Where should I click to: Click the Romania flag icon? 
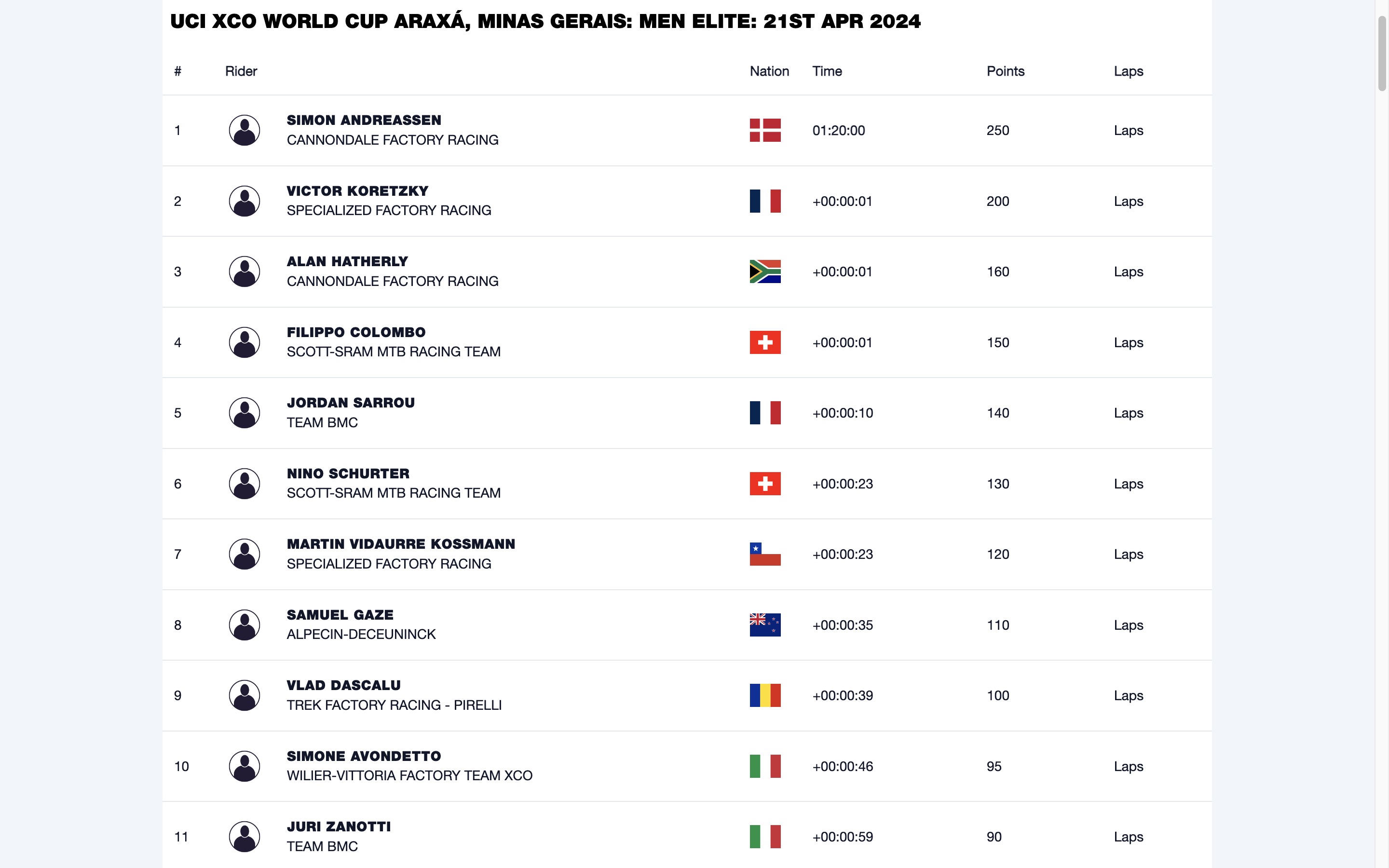pos(764,695)
